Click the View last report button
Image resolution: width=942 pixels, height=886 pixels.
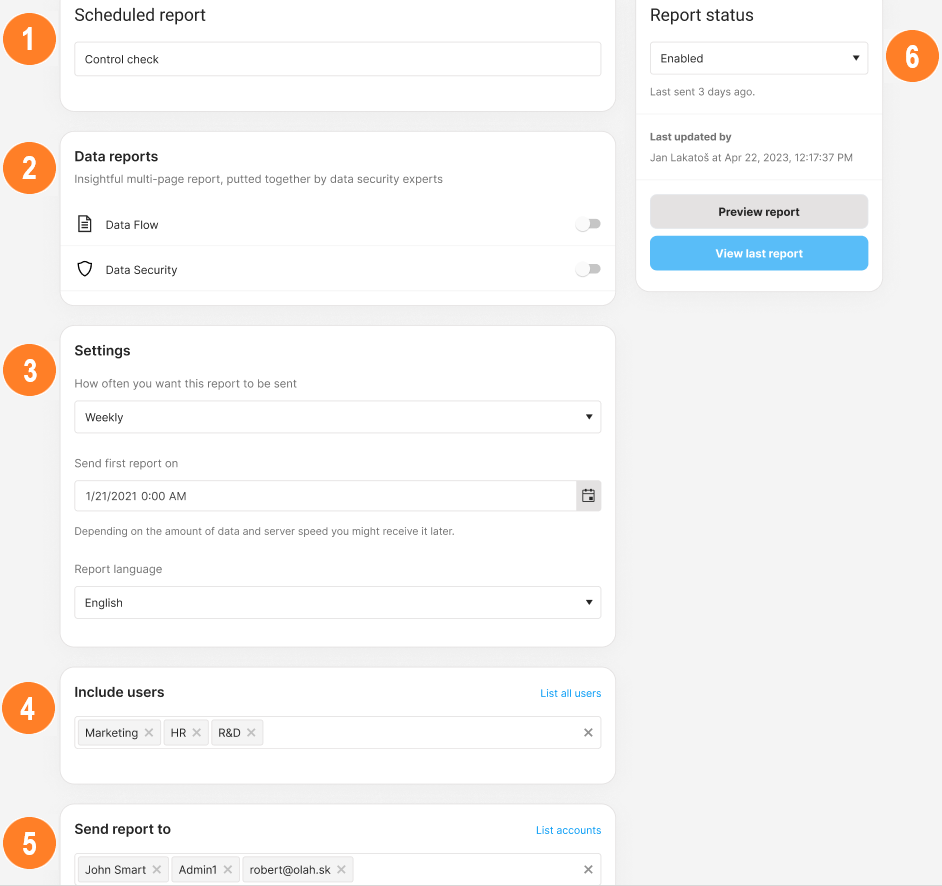tap(758, 254)
